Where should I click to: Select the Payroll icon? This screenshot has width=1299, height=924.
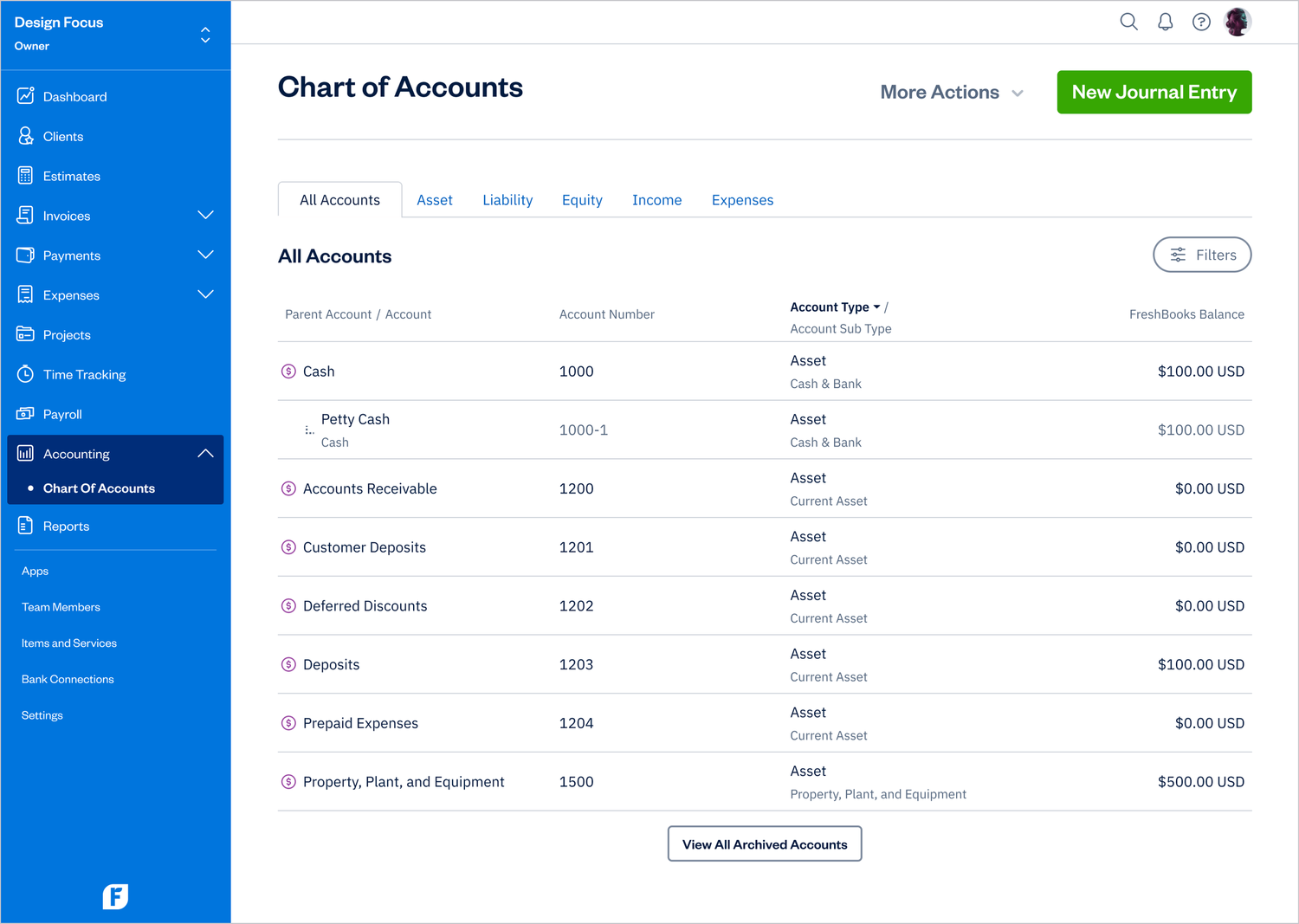point(26,414)
